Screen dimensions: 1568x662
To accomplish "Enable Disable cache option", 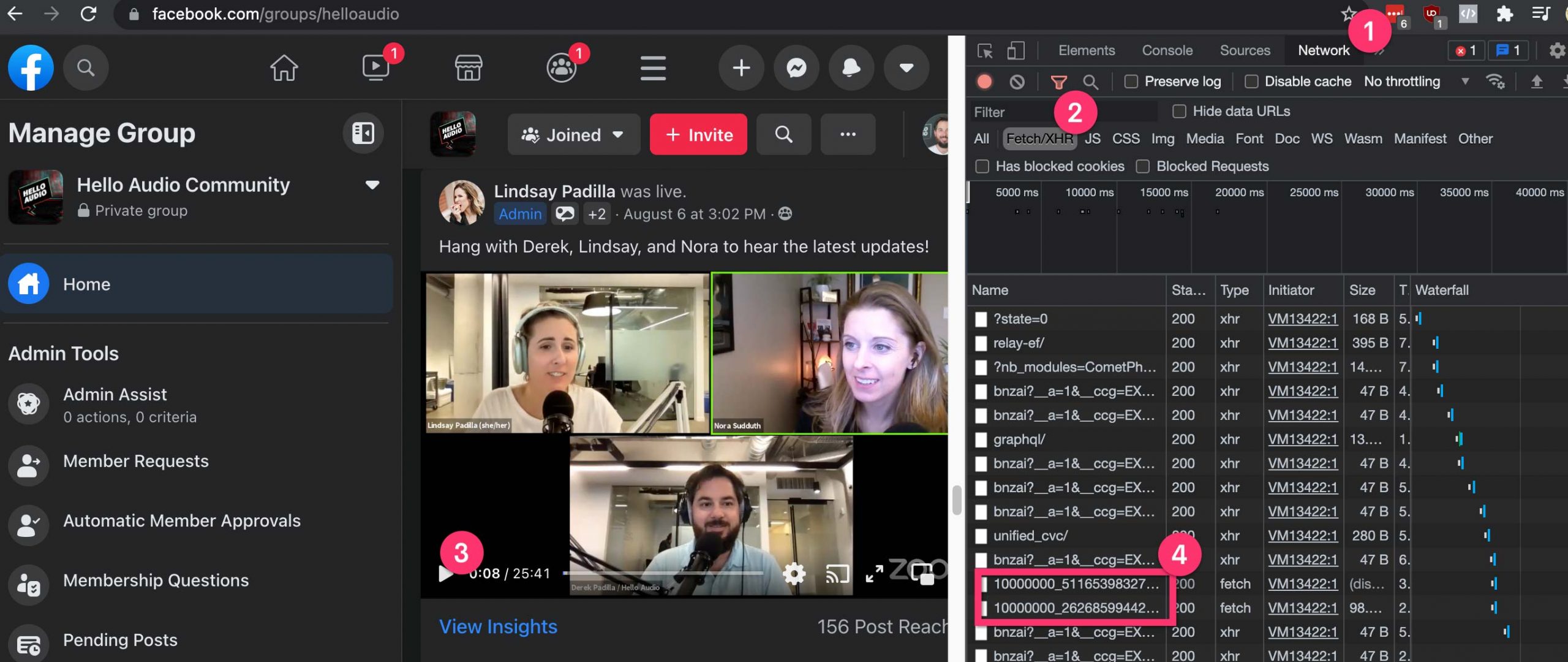I will [1251, 81].
